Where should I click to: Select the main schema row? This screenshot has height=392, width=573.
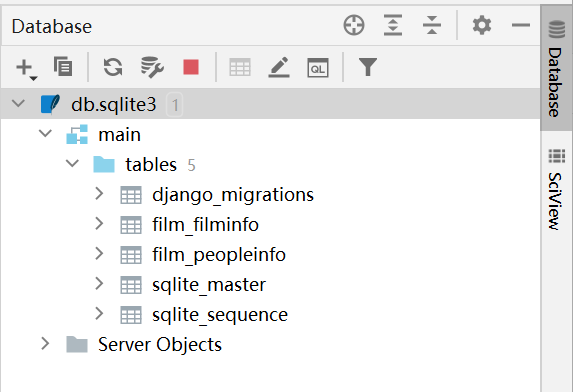(270, 134)
